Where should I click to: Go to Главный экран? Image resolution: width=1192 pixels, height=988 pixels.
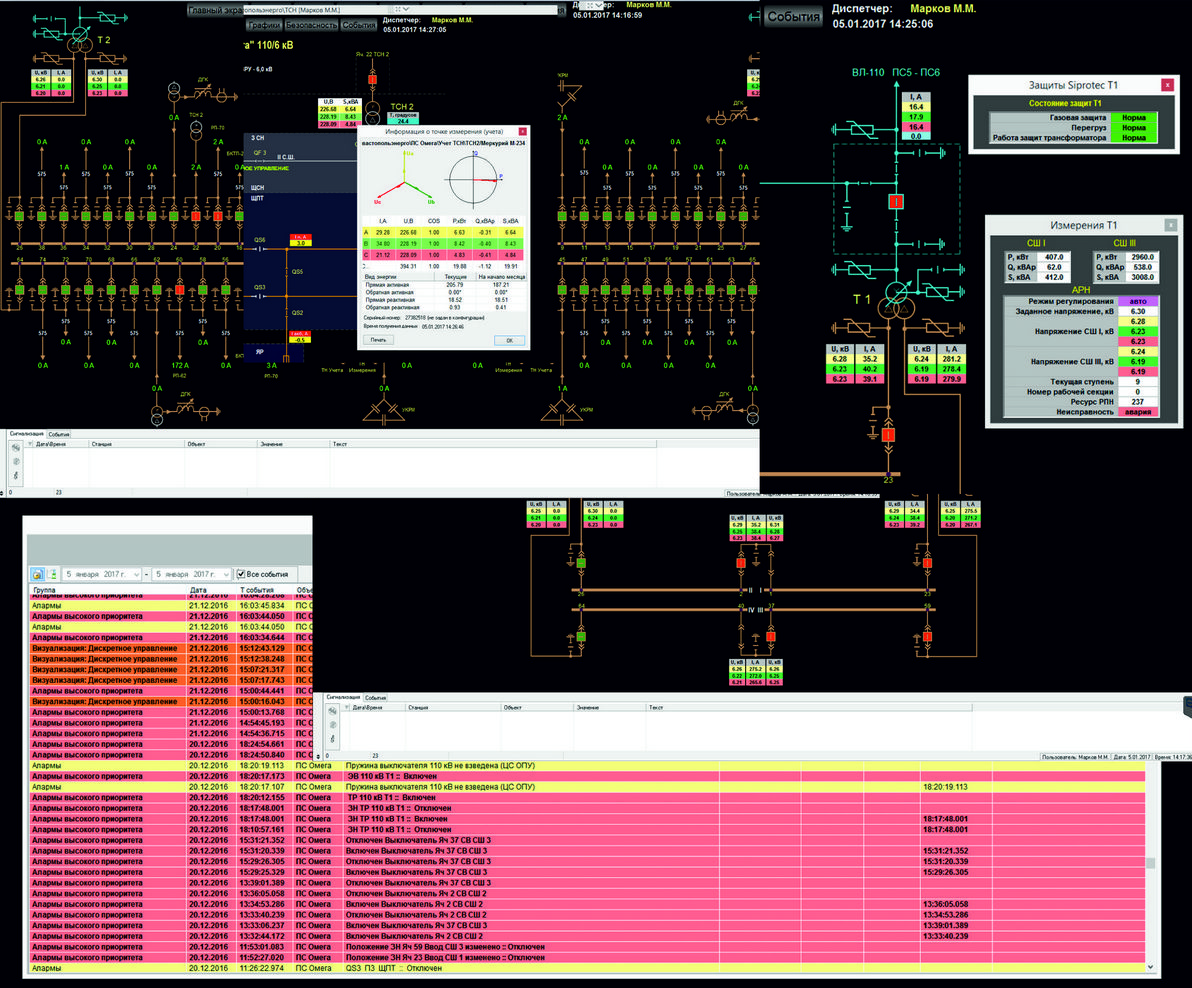[x=216, y=10]
